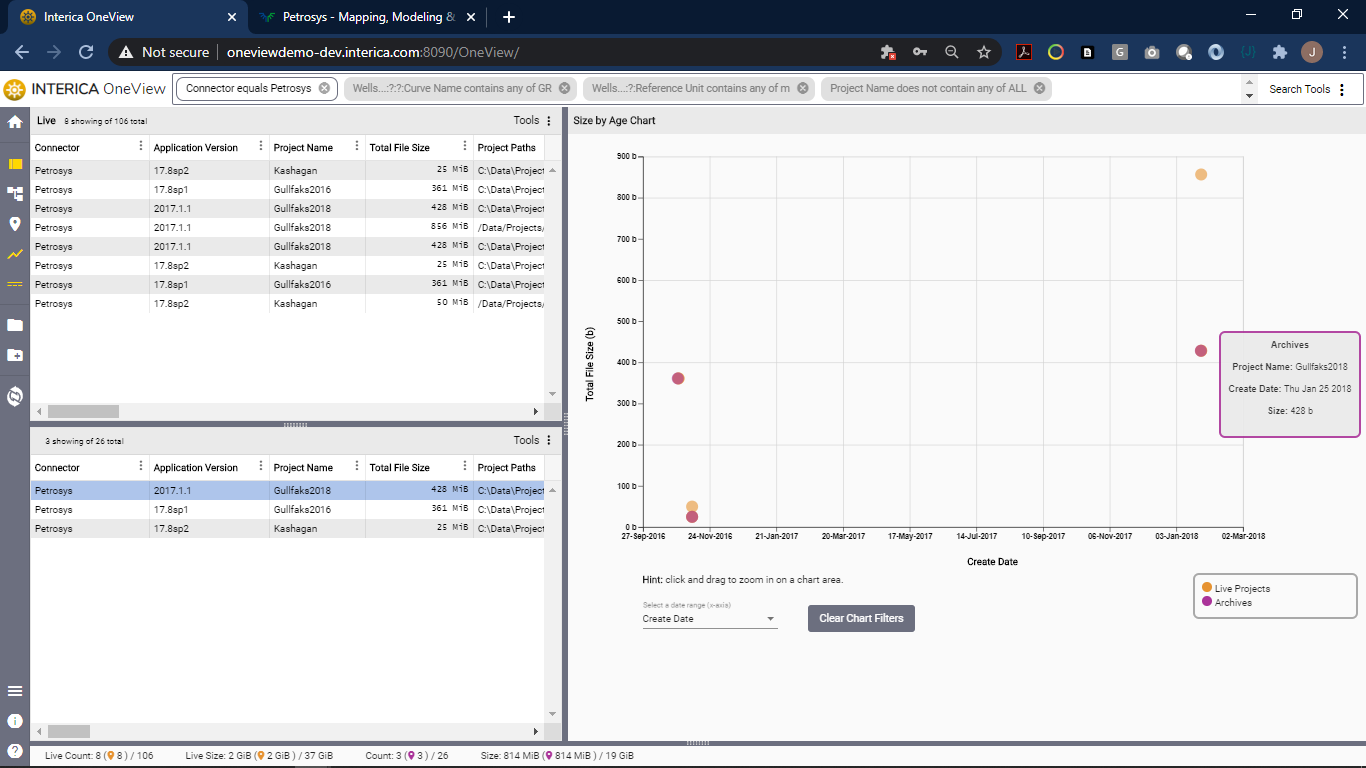Remove the Reference Unit contains m filter
The height and width of the screenshot is (768, 1366).
tap(802, 88)
